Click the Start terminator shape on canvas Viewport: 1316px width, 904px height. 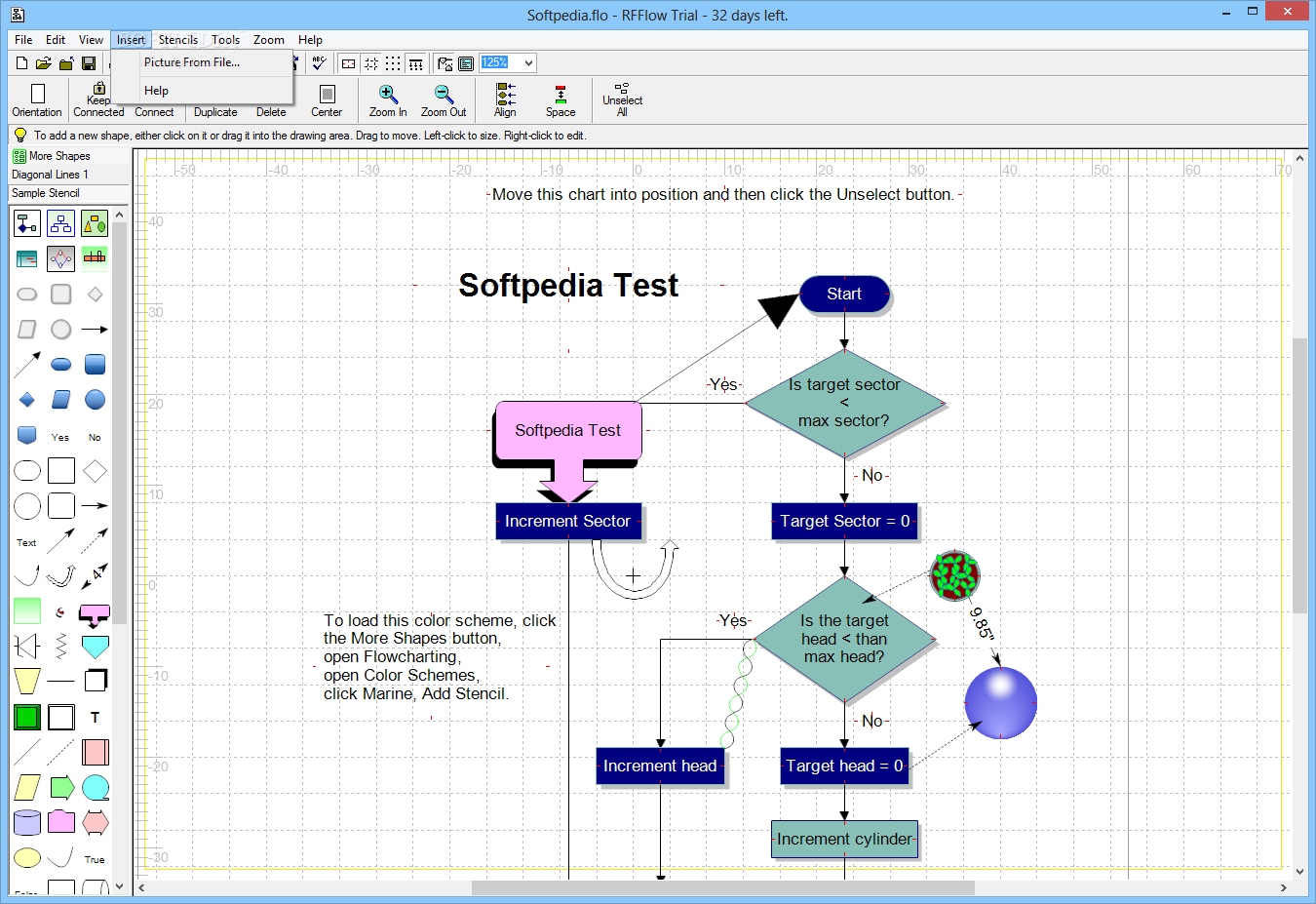pyautogui.click(x=844, y=294)
